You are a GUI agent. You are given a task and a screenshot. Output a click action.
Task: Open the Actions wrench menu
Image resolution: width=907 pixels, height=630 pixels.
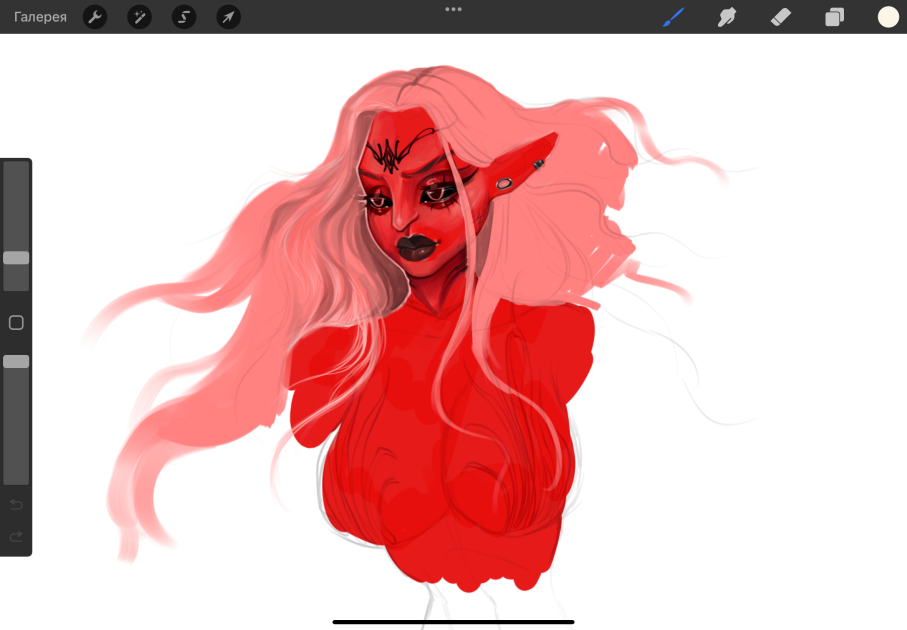pyautogui.click(x=95, y=17)
